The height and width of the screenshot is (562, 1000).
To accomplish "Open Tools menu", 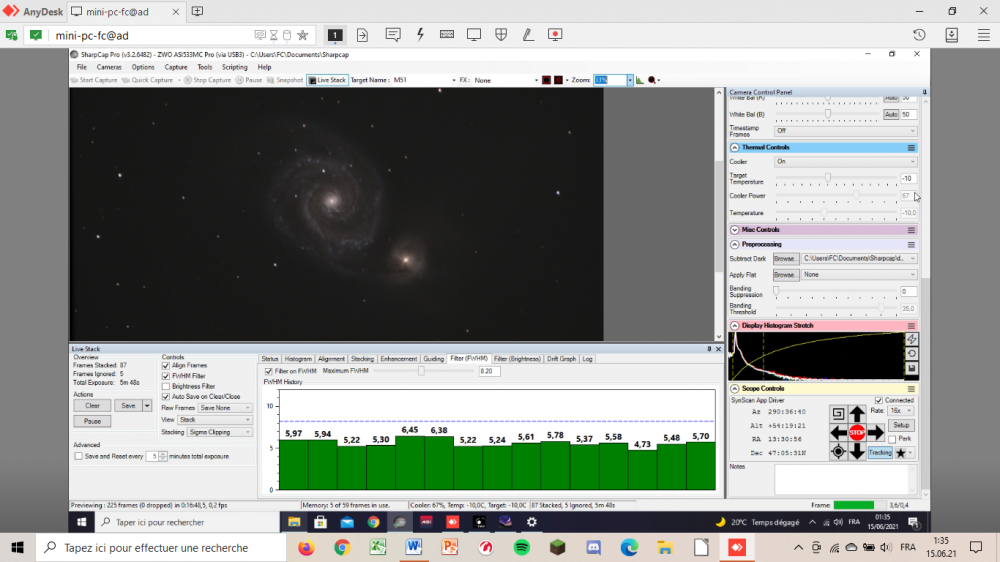I will click(x=205, y=68).
